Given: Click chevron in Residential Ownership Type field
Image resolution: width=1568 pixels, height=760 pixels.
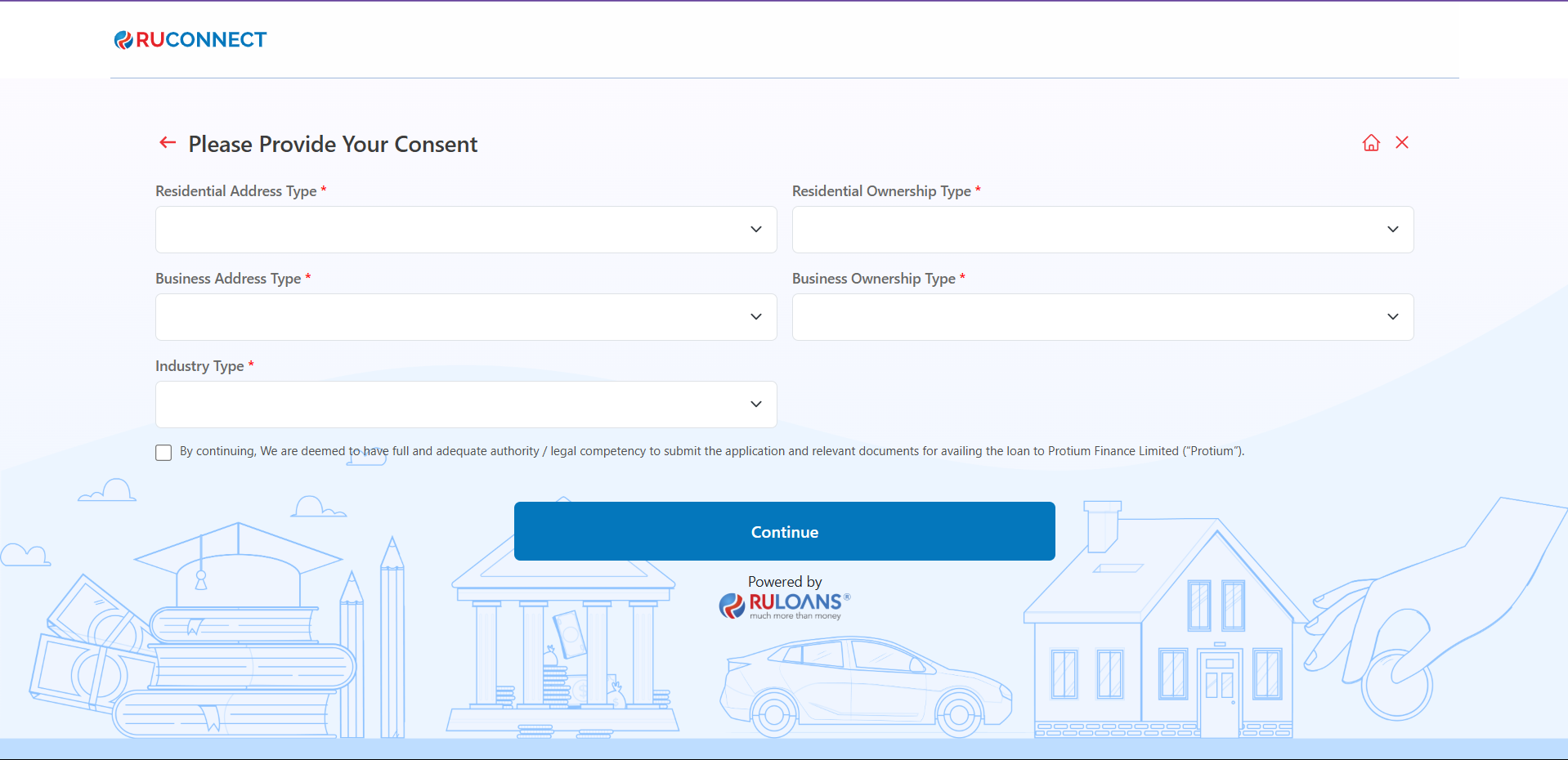Looking at the screenshot, I should 1392,230.
